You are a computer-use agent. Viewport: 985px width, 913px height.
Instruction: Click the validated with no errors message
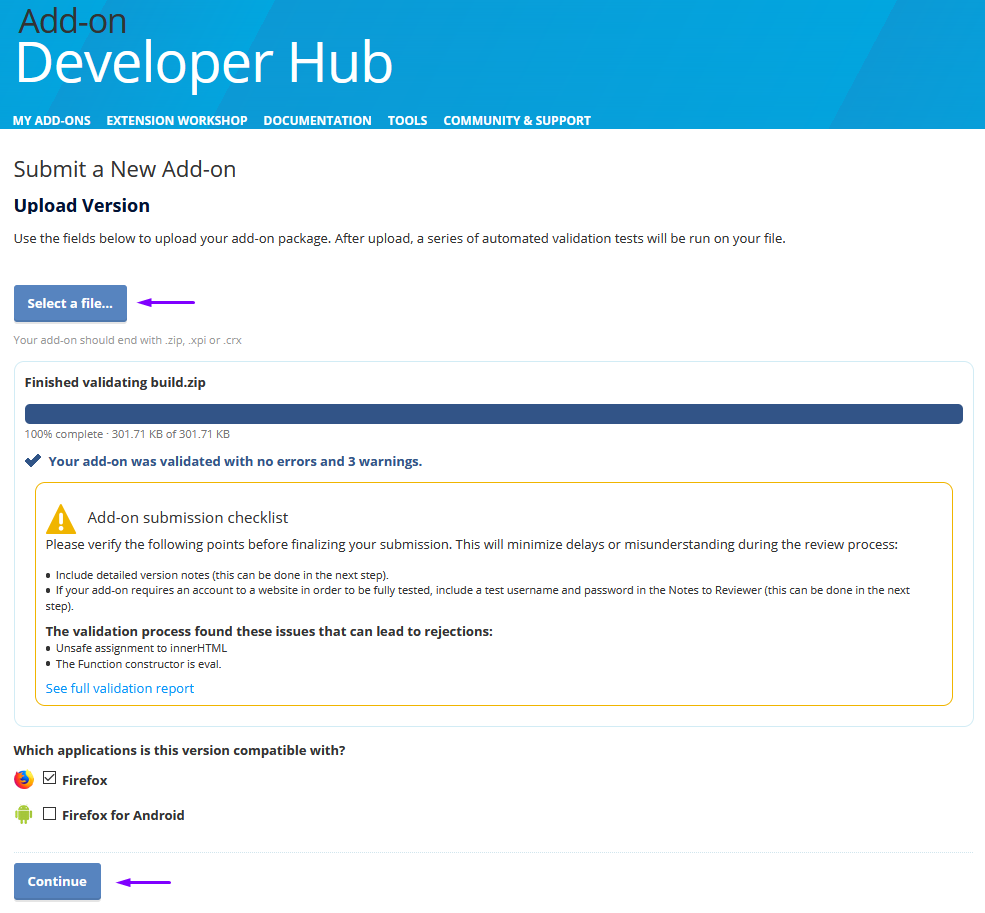(x=235, y=461)
